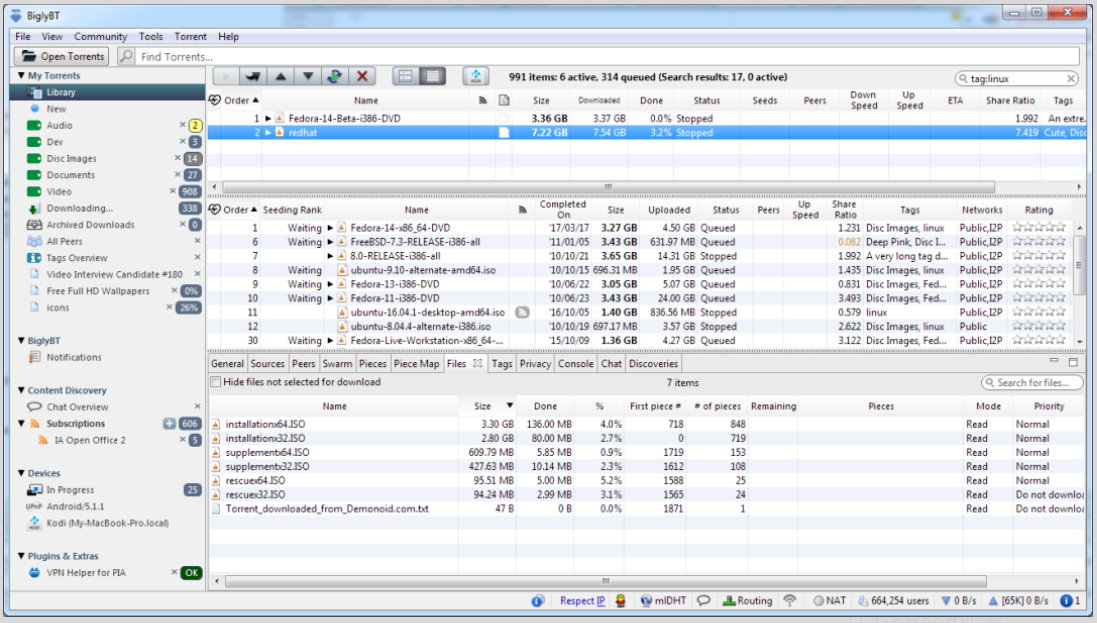Switch to the simple list view icon

406,76
